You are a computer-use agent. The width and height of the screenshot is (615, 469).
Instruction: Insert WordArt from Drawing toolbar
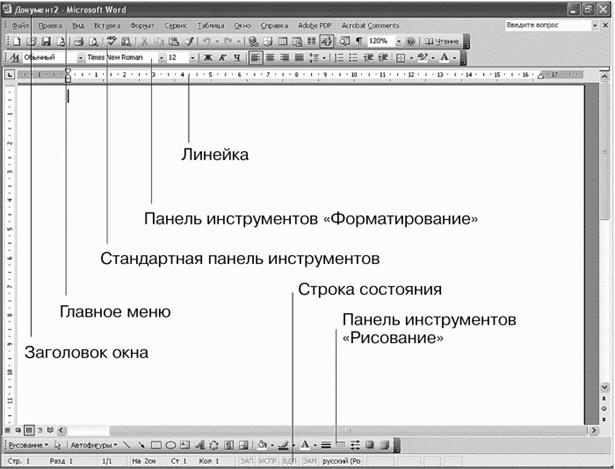coord(200,445)
